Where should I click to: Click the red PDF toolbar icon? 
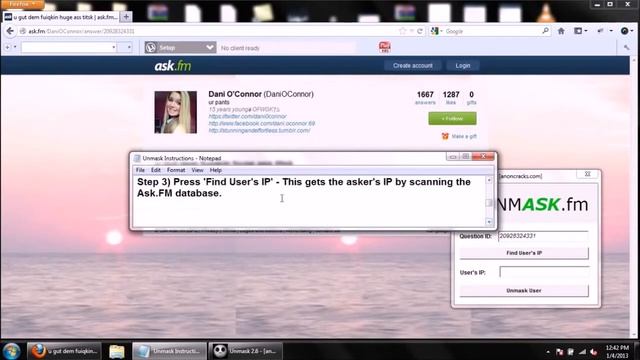coord(384,47)
